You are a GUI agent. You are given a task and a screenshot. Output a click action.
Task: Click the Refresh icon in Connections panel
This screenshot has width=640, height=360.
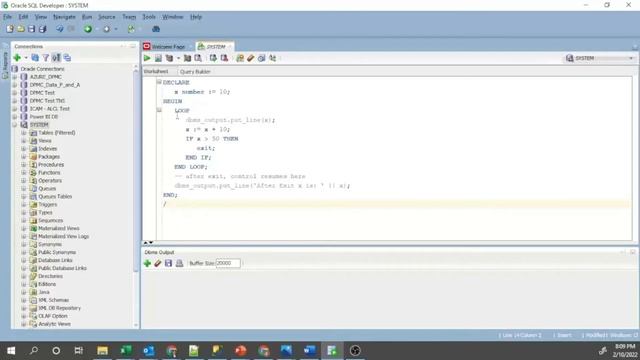coord(35,58)
